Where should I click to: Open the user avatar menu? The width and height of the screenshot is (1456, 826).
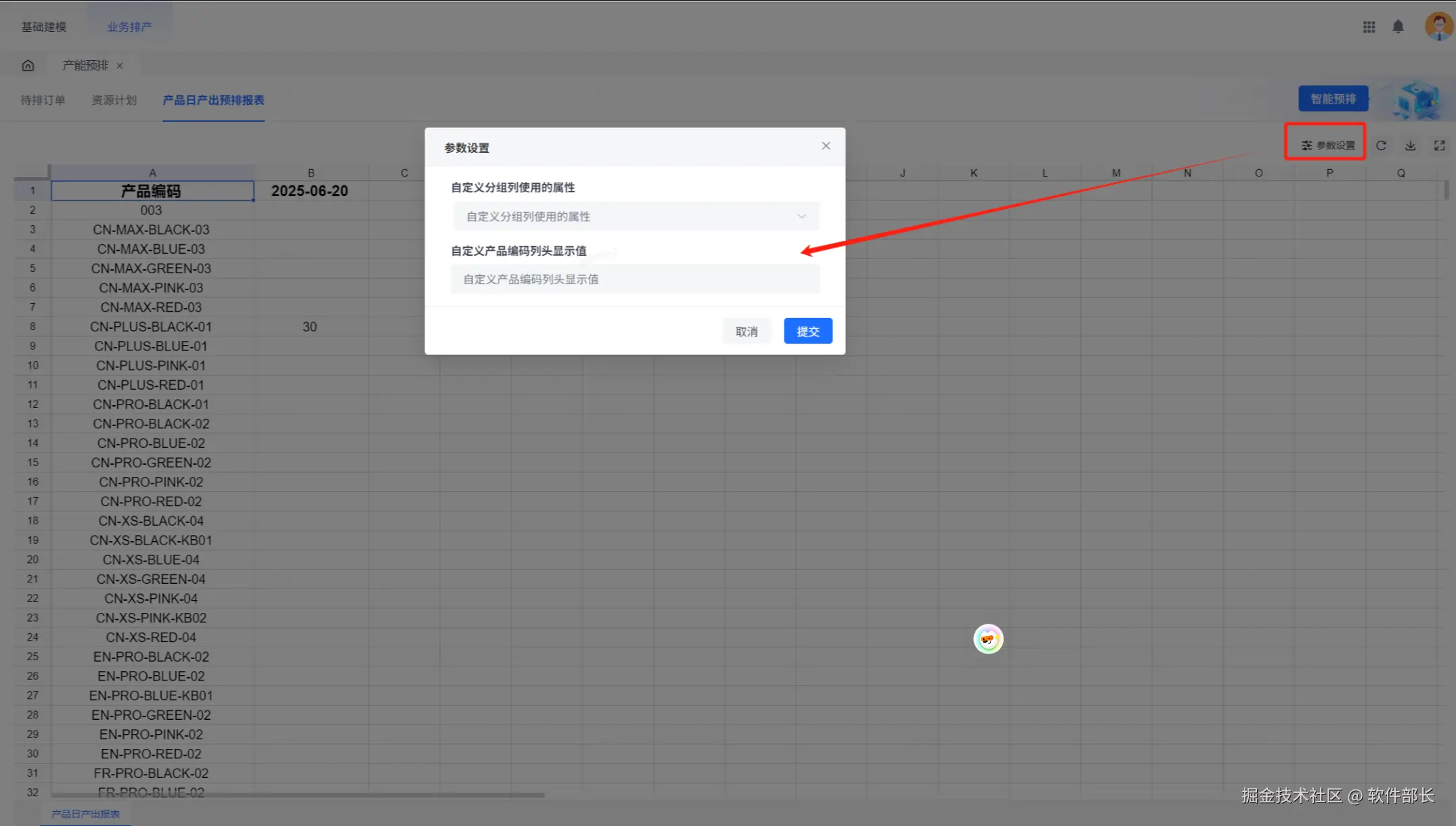click(1438, 26)
